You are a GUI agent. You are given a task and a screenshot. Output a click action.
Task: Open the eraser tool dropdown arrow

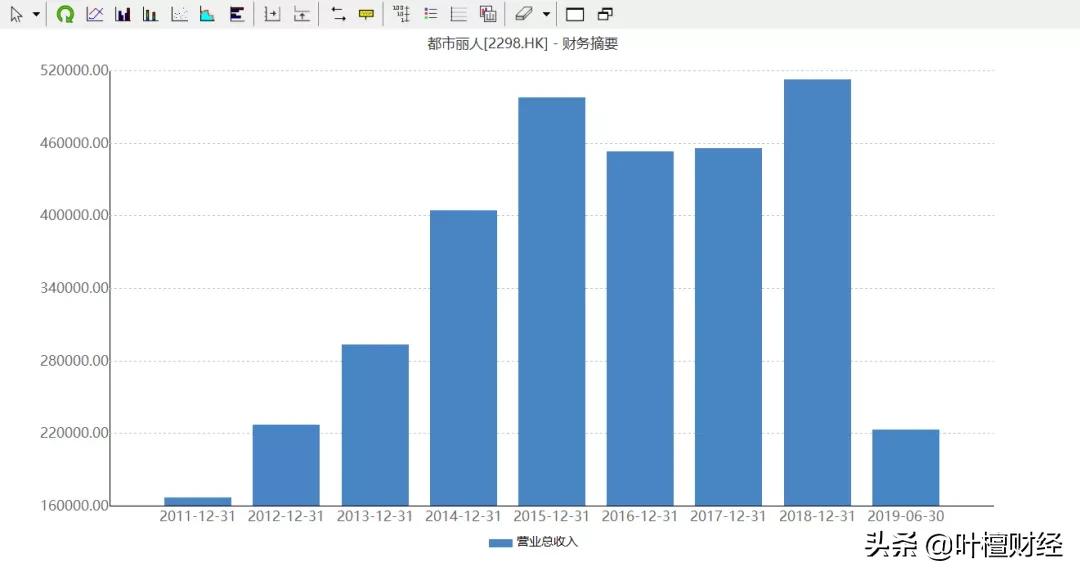click(546, 14)
